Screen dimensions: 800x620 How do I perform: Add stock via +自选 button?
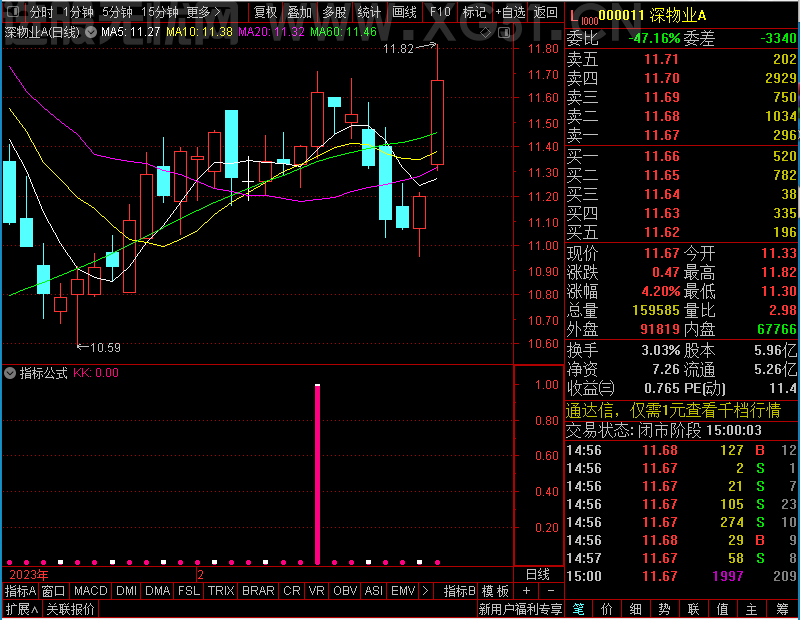[510, 12]
